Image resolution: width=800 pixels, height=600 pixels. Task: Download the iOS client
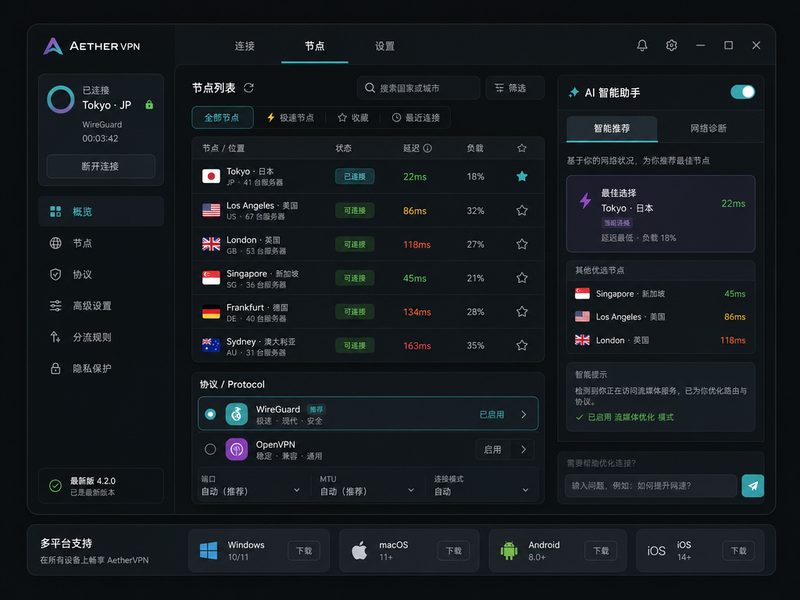739,551
